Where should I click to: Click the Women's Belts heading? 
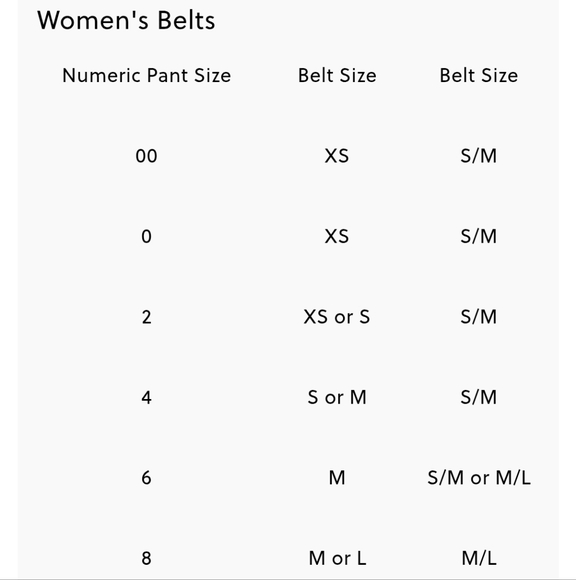126,20
